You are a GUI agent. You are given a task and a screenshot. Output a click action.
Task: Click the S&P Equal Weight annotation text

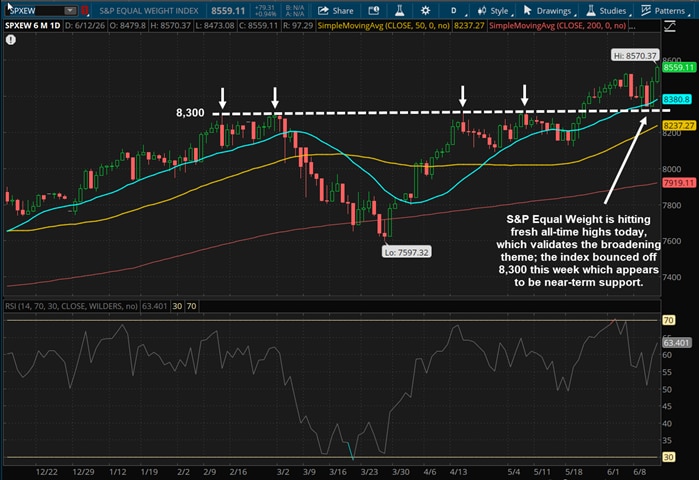pos(579,250)
